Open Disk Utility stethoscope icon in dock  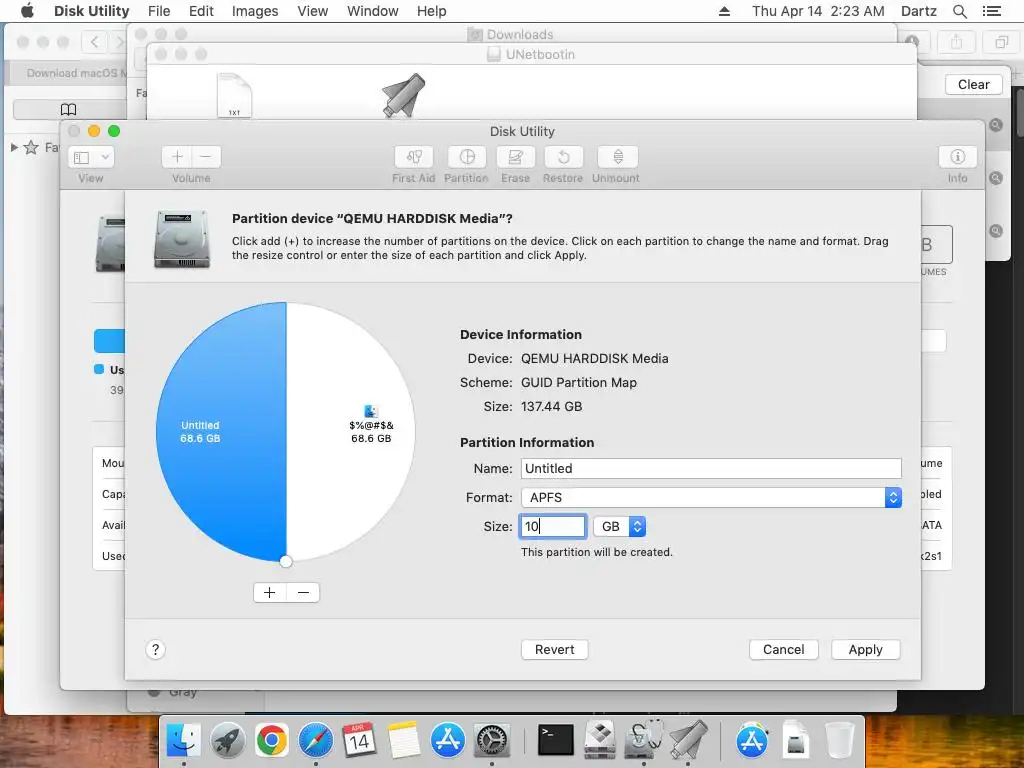(x=643, y=740)
